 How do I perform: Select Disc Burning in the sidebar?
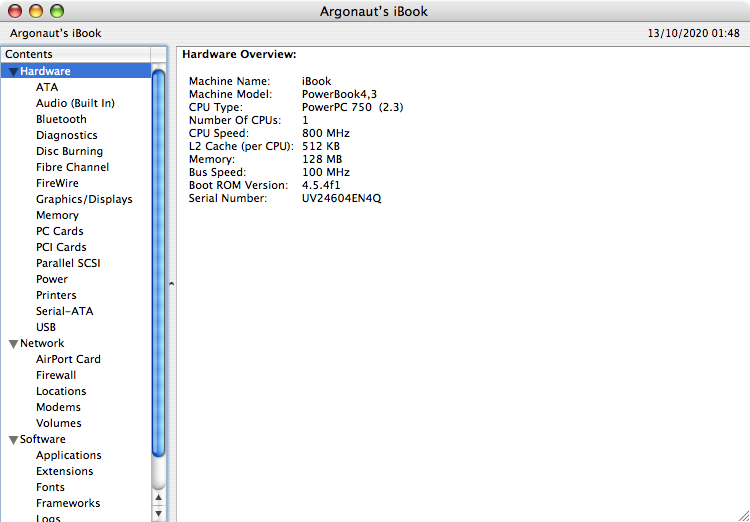[x=69, y=151]
